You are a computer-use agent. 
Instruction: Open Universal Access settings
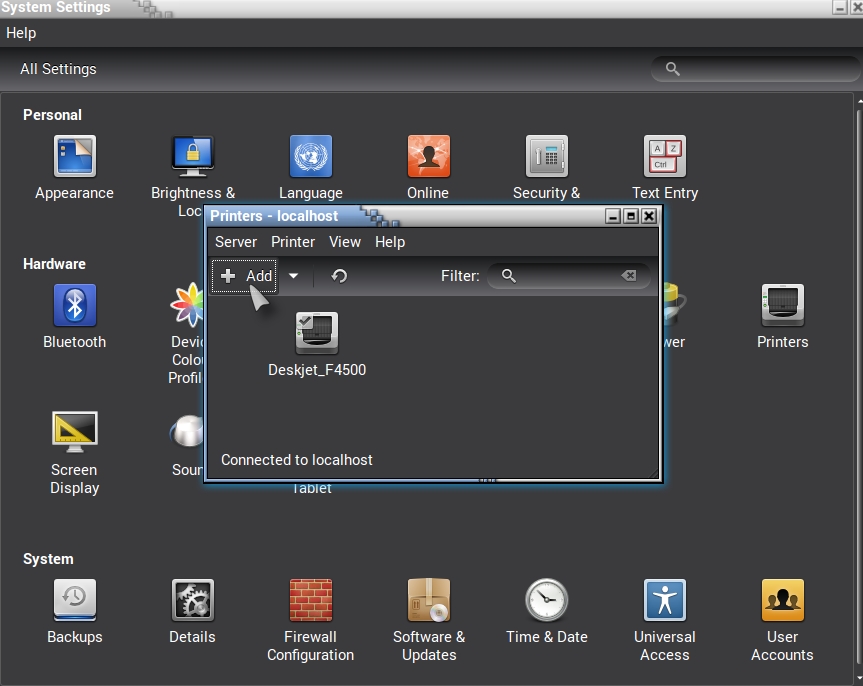pyautogui.click(x=664, y=601)
